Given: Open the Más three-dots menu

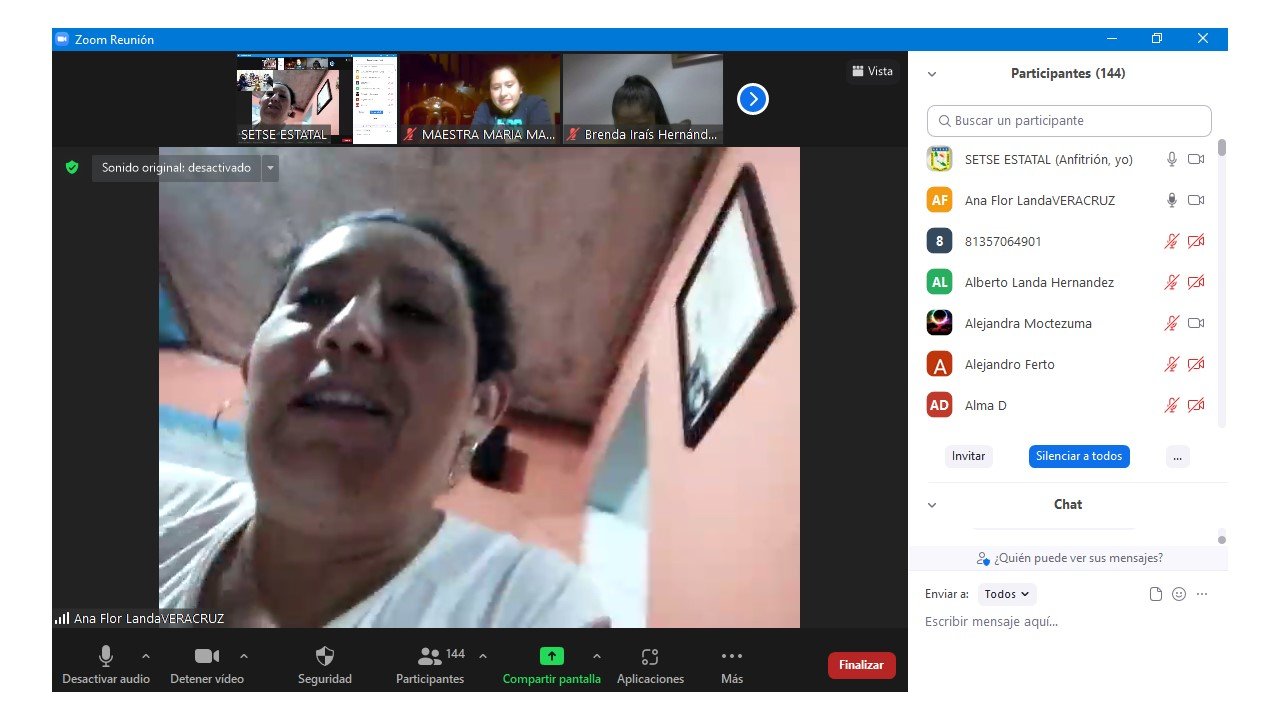Looking at the screenshot, I should click(732, 657).
